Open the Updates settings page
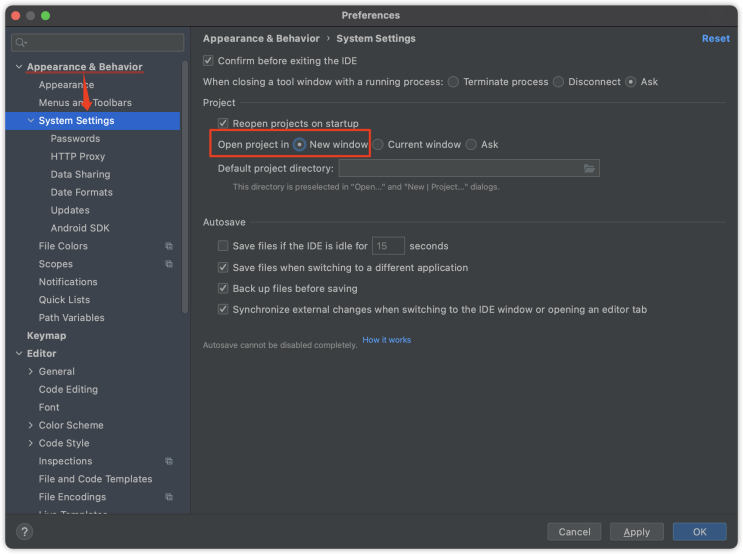 [x=70, y=210]
